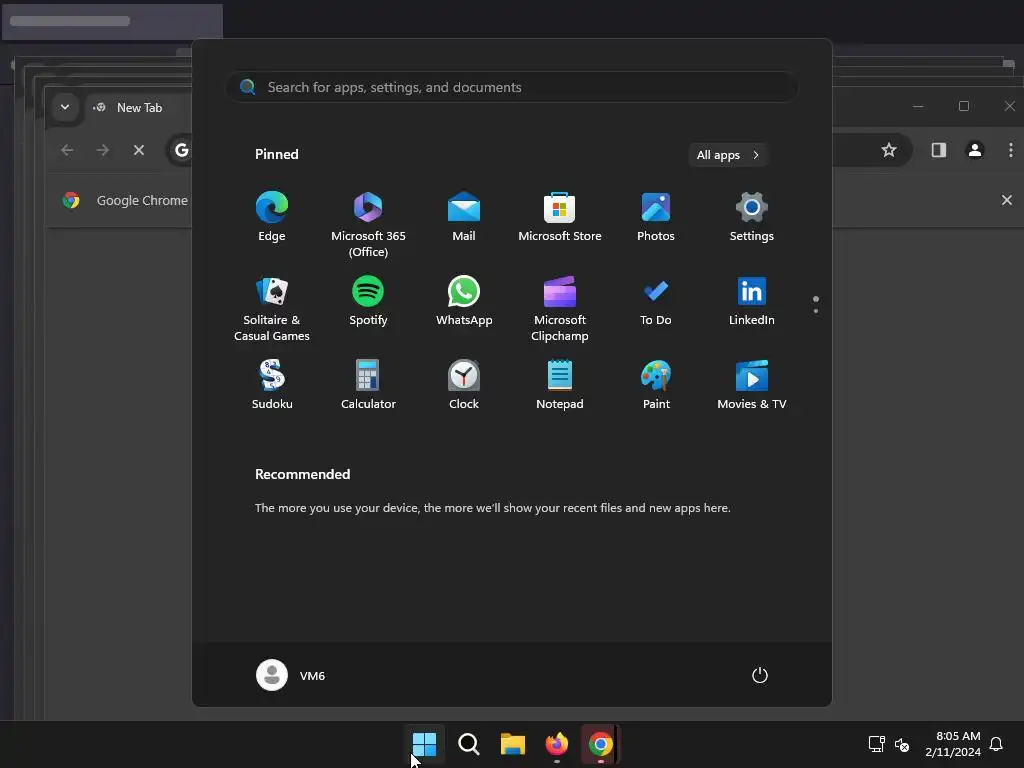The image size is (1024, 768).
Task: Click the power button in Start menu
Action: 760,675
